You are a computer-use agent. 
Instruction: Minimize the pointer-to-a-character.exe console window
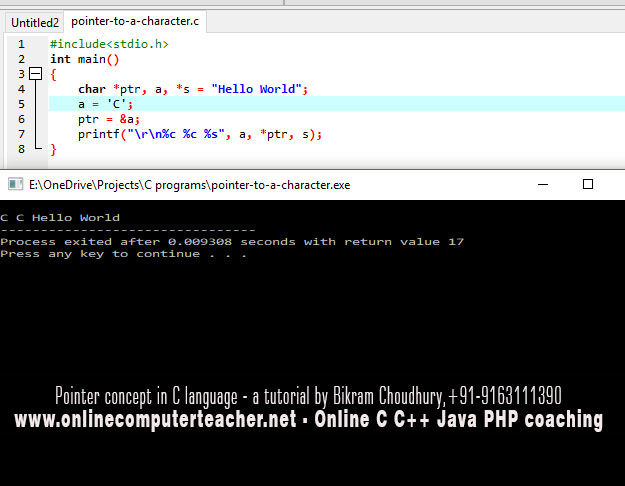point(541,184)
